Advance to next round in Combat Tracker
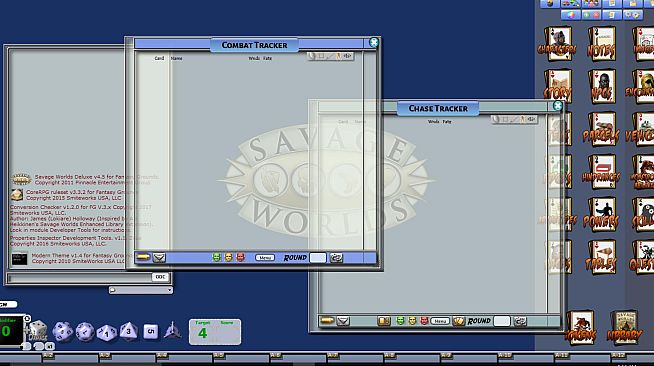The image size is (654, 366). [x=336, y=258]
